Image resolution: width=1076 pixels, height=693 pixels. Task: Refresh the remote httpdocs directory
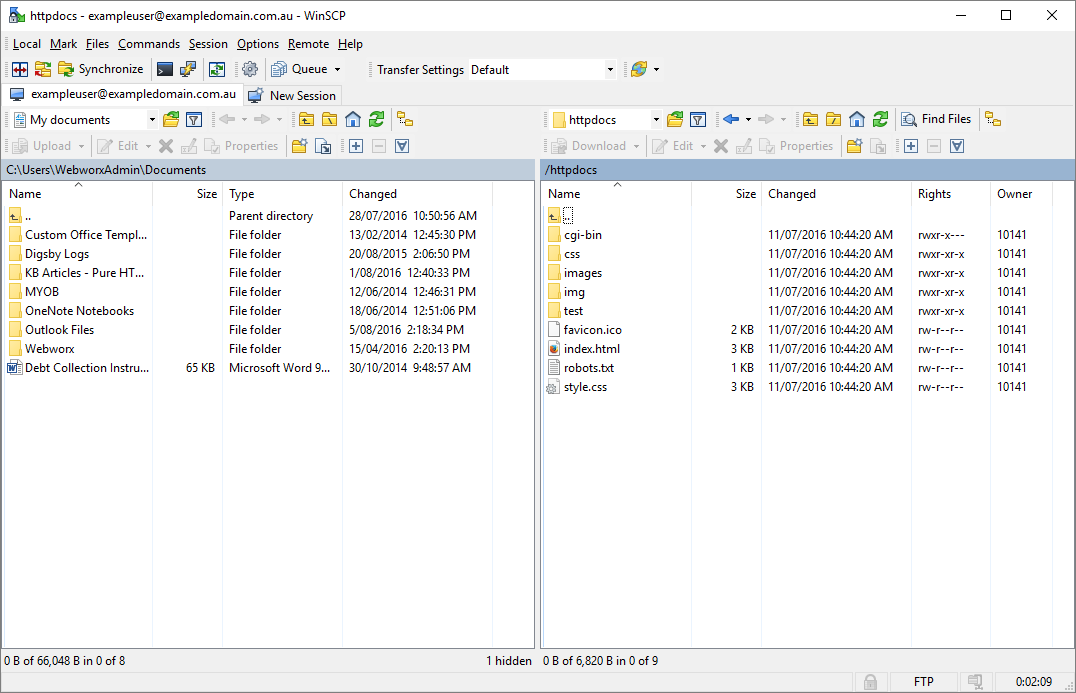click(x=879, y=118)
